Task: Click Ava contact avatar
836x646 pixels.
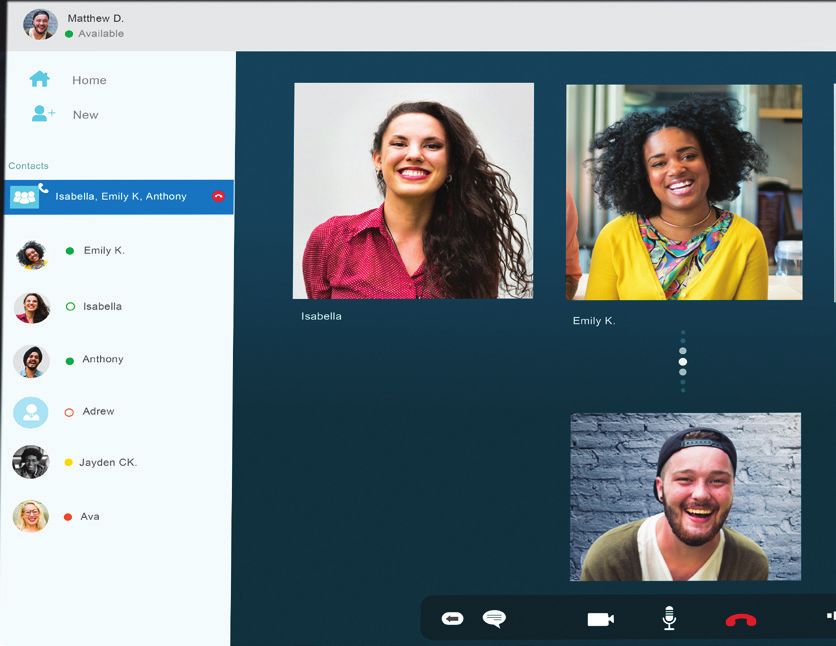Action: click(31, 516)
